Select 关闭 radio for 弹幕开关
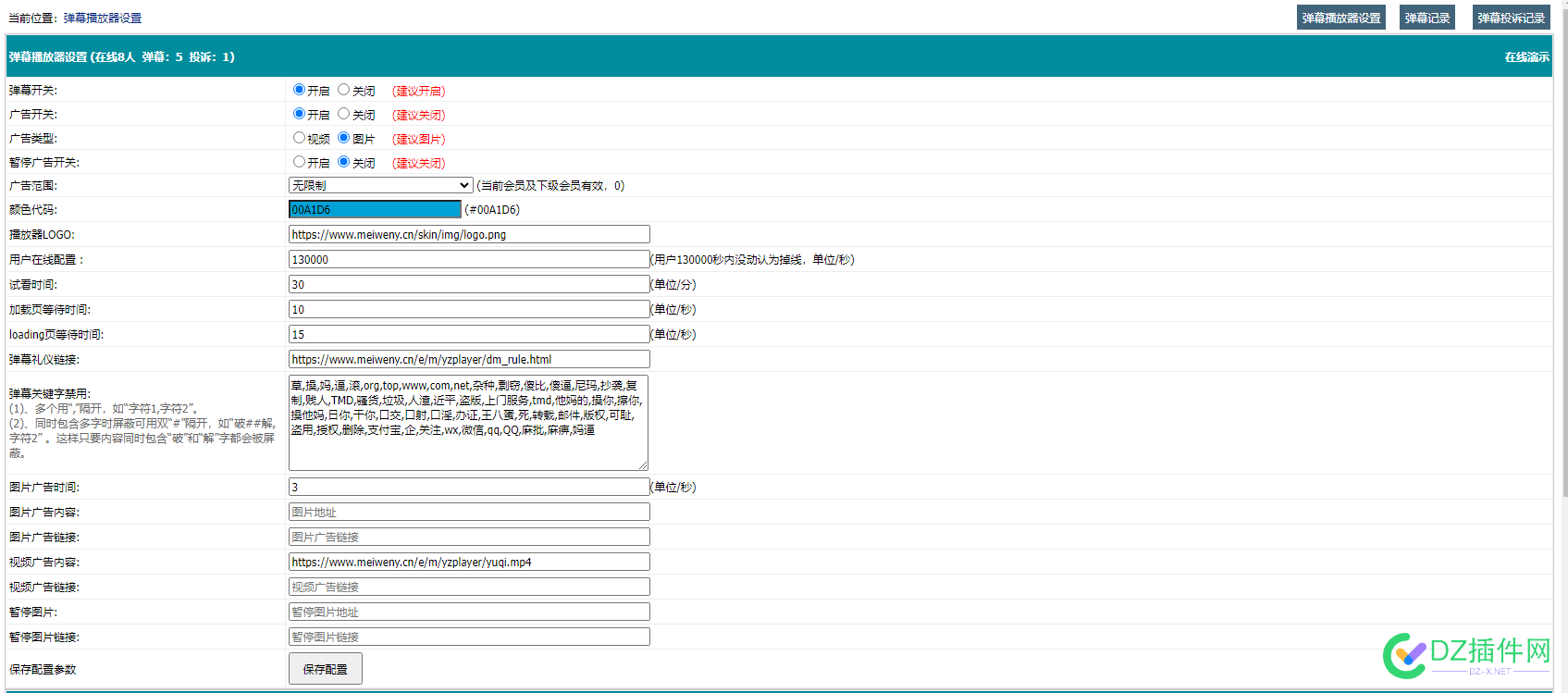Image resolution: width=1568 pixels, height=693 pixels. pos(343,90)
